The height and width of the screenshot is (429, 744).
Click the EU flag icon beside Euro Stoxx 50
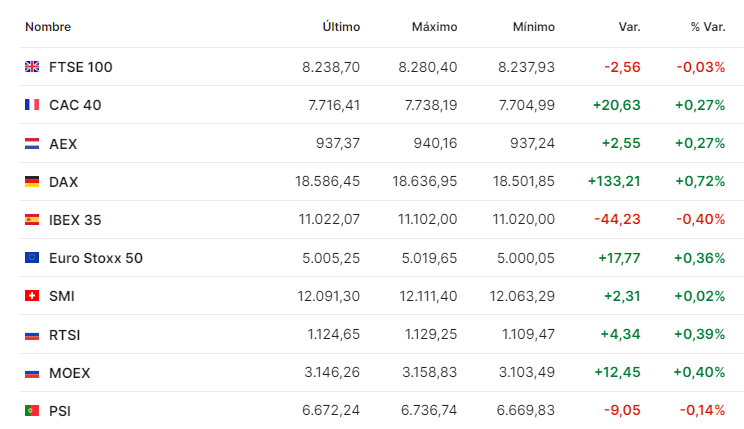pyautogui.click(x=32, y=258)
